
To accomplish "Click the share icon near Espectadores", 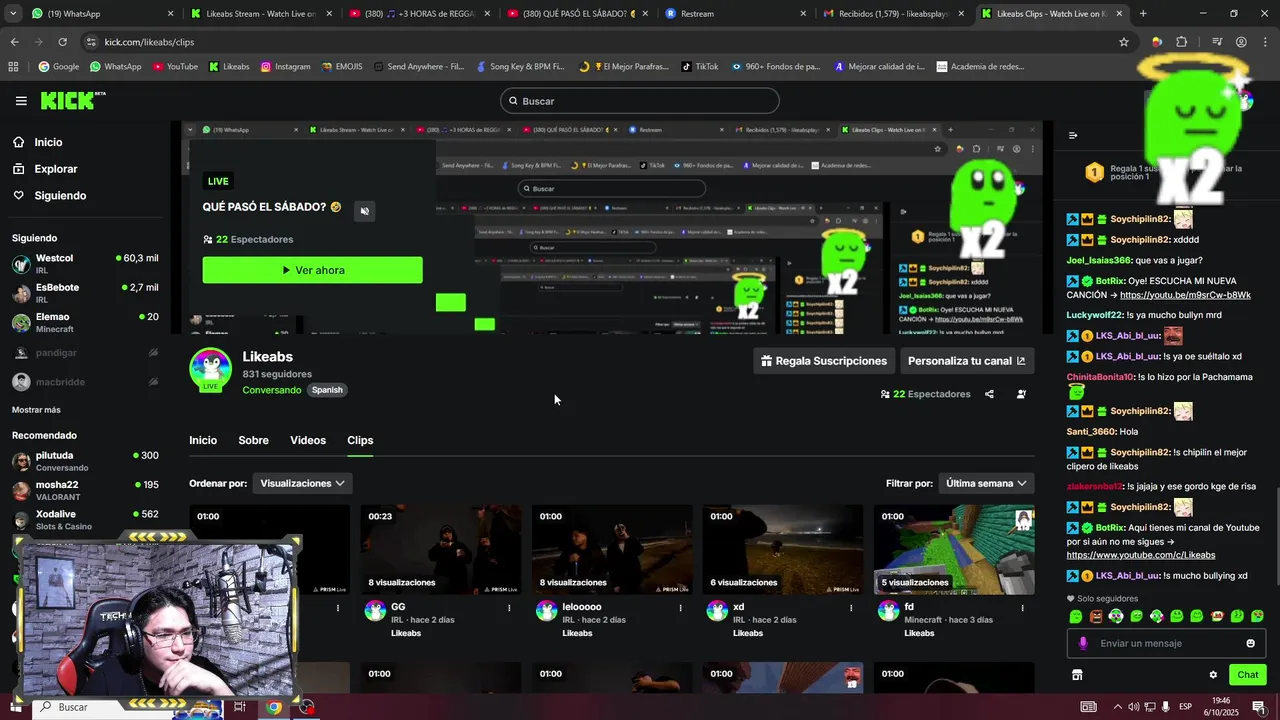I will point(989,394).
